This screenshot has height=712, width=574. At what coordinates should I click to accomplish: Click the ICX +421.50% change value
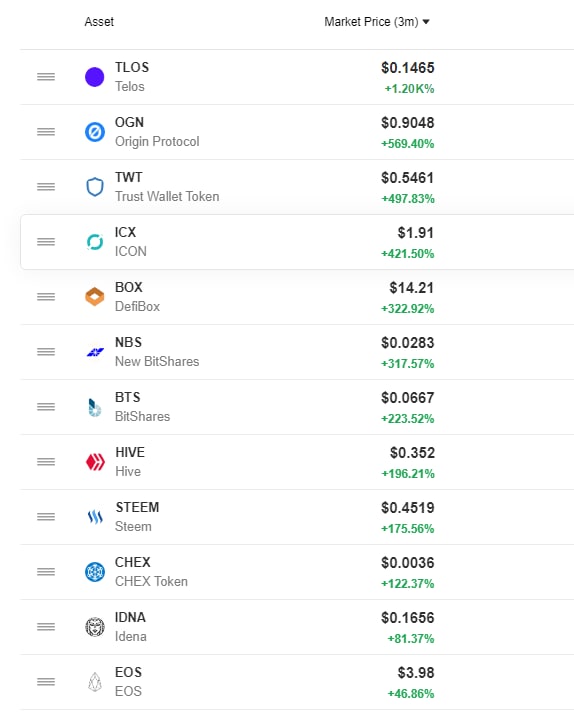coord(407,254)
